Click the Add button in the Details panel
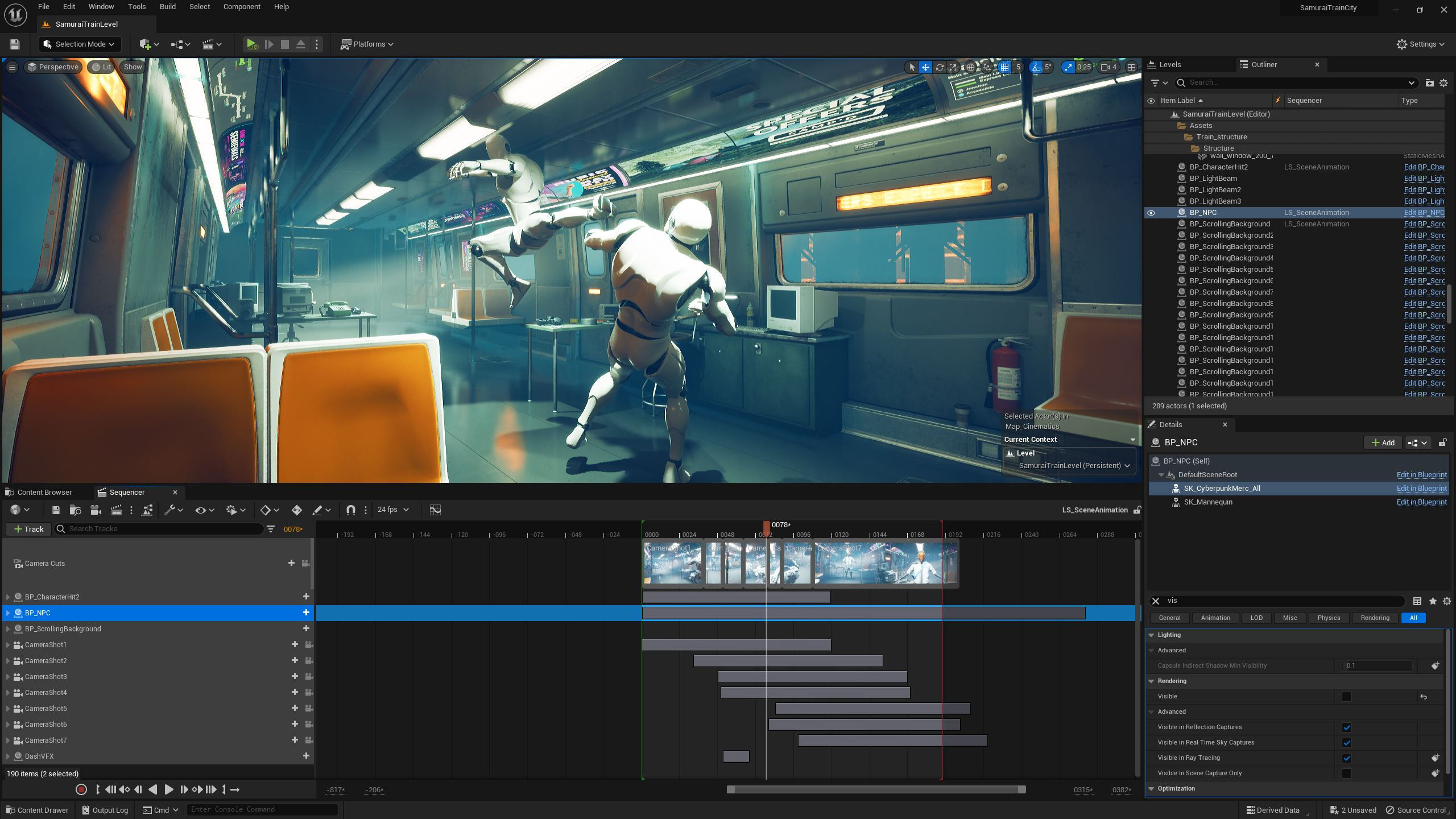Image resolution: width=1456 pixels, height=819 pixels. click(1382, 442)
